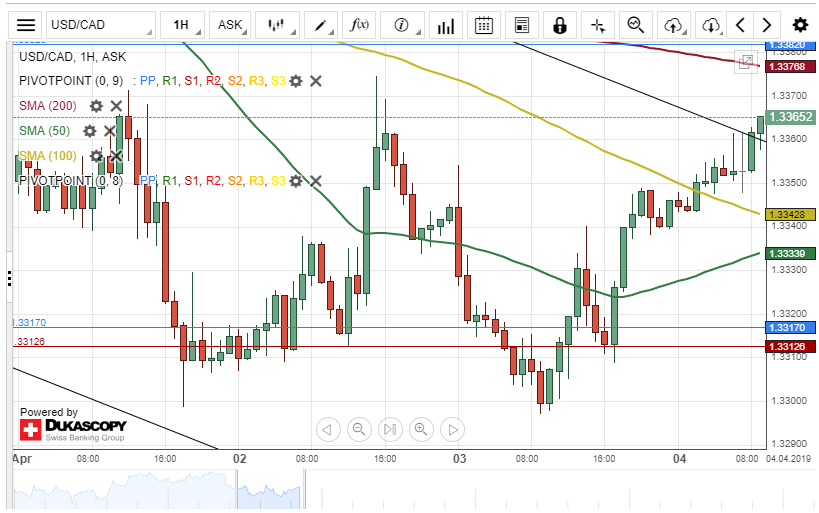This screenshot has width=819, height=513.
Task: Remove the SMA (200) indicator
Action: pyautogui.click(x=116, y=106)
